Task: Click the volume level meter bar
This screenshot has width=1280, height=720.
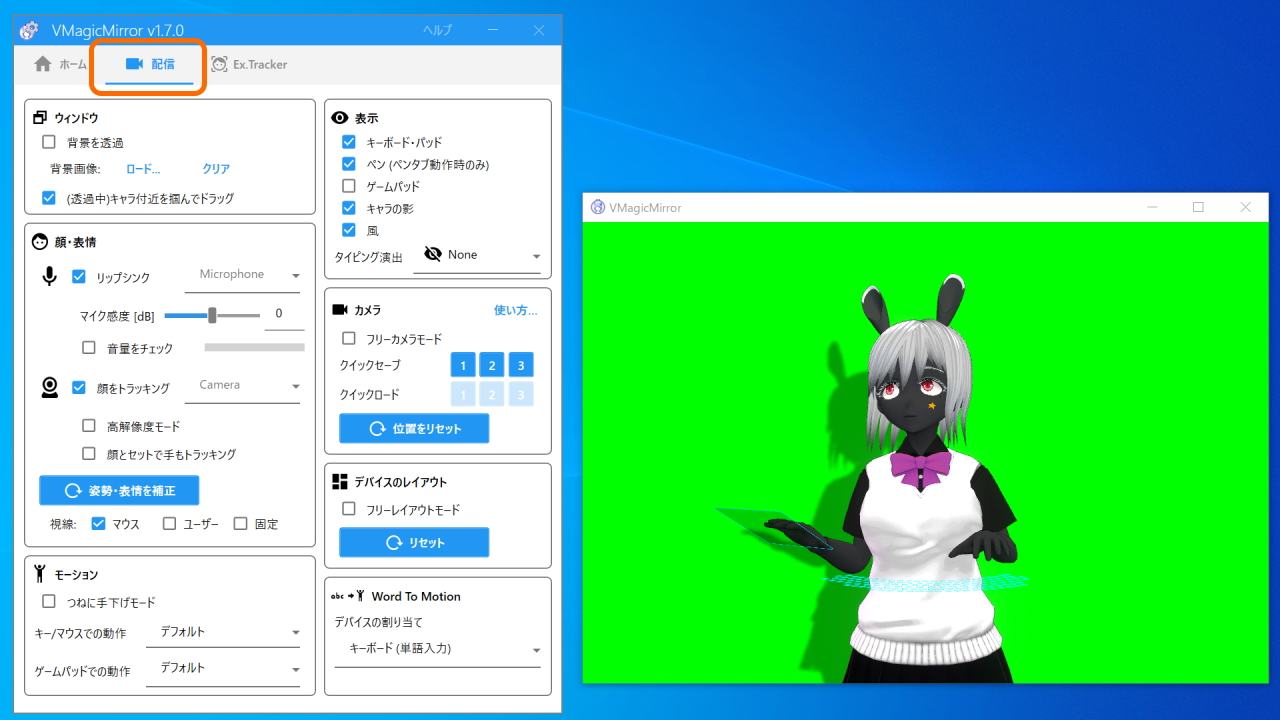Action: (254, 347)
